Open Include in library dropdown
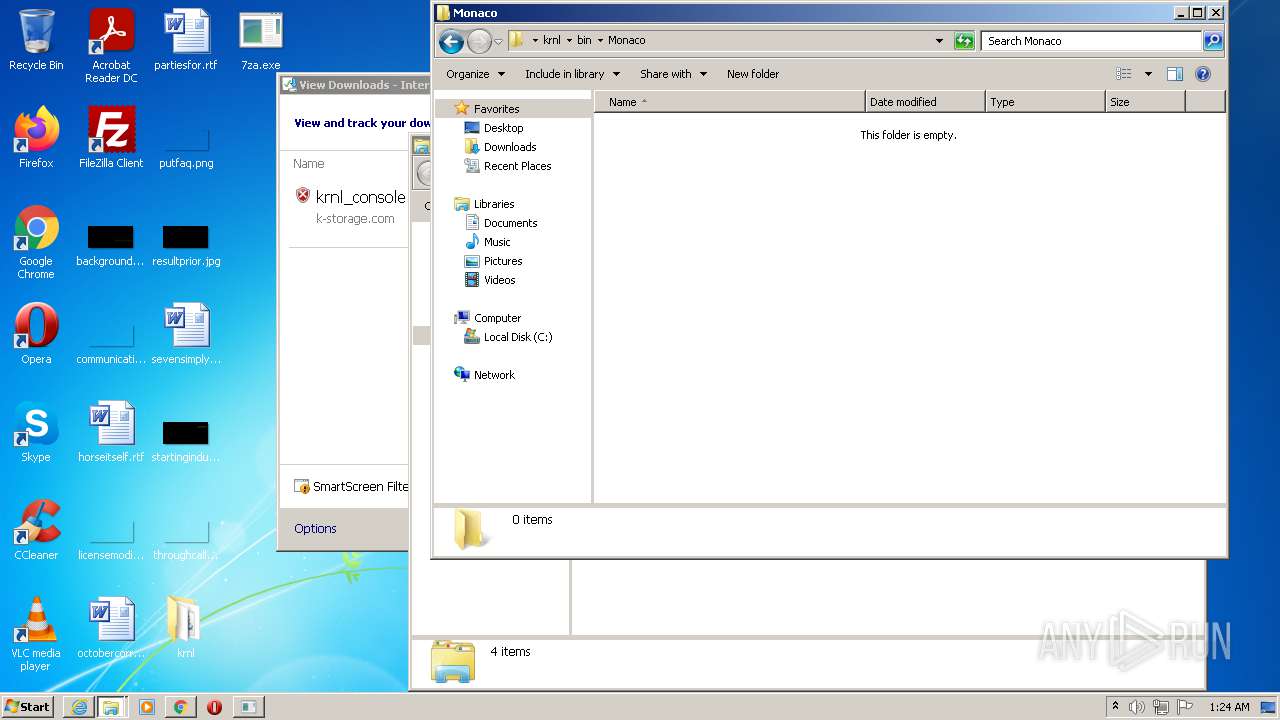 [x=572, y=74]
